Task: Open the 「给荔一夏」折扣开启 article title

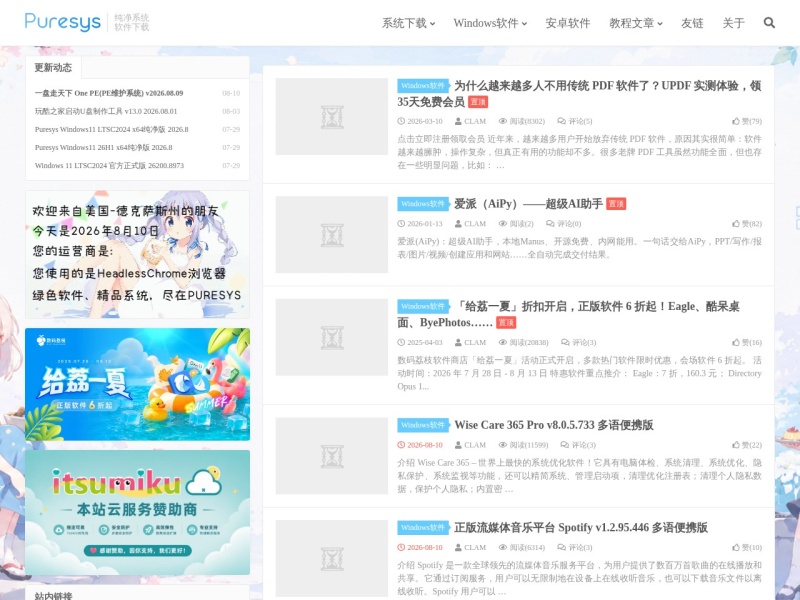Action: coord(568,314)
